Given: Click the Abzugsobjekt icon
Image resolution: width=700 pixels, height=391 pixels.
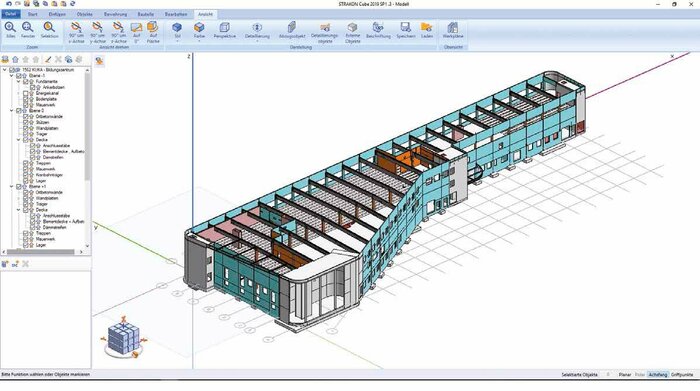Looking at the screenshot, I should (x=292, y=27).
